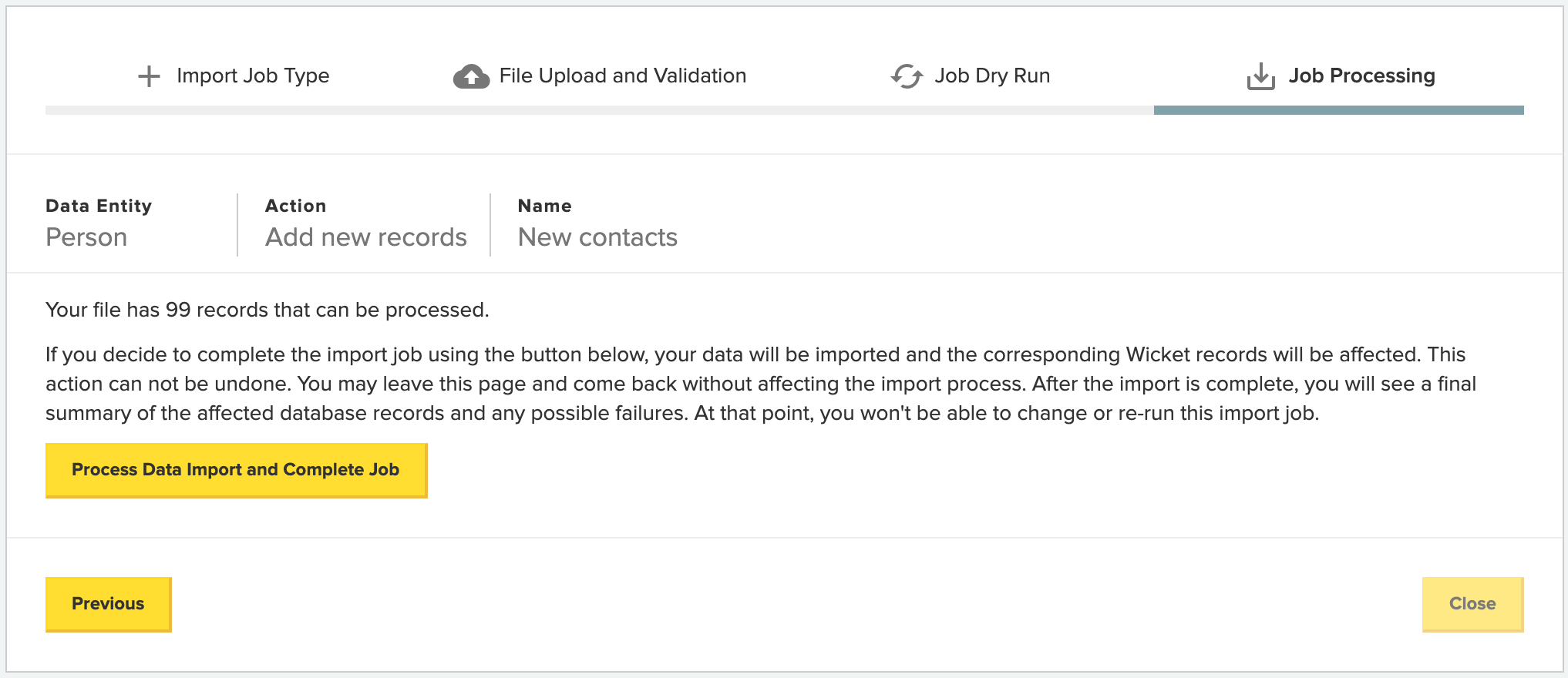The image size is (1568, 678).
Task: Switch to the Job Dry Run step
Action: (992, 76)
